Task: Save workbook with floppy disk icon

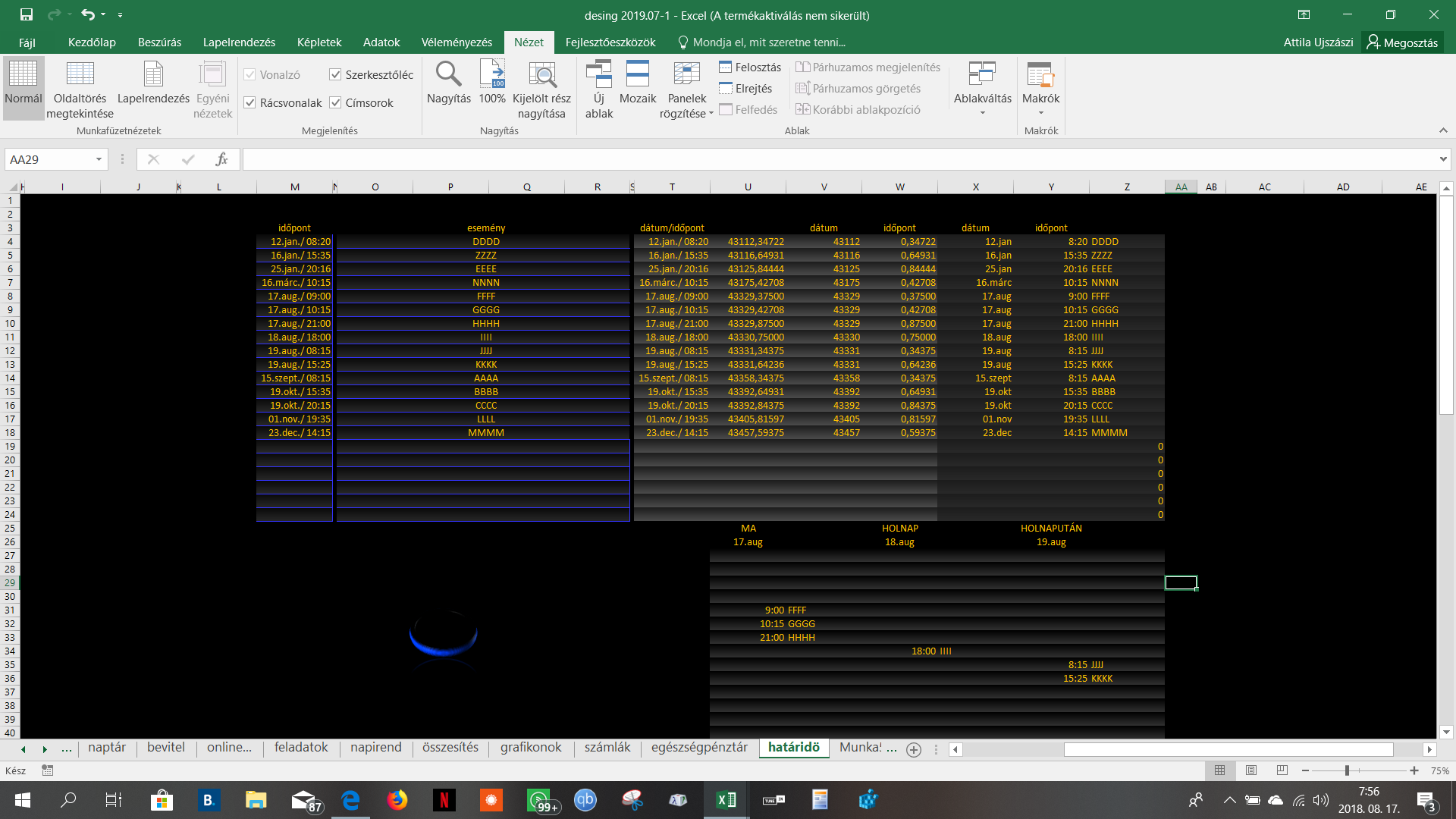Action: (27, 14)
